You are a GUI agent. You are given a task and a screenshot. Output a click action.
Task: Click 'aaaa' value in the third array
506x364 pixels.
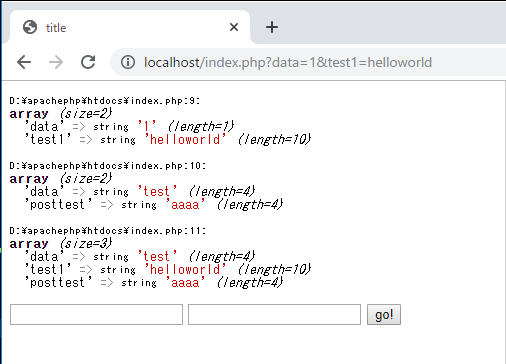coord(185,283)
